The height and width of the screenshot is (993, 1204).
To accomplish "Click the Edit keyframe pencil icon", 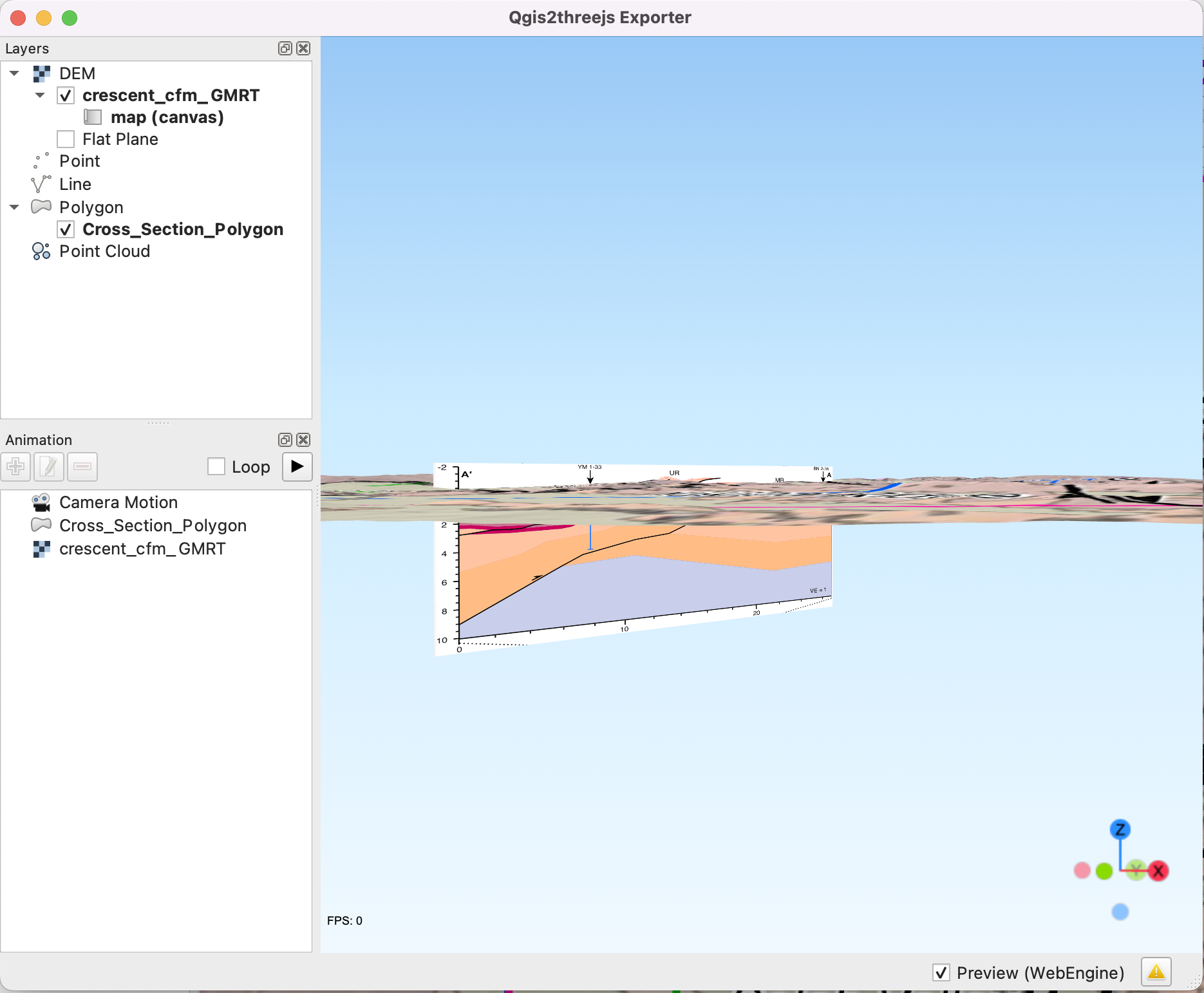I will pos(49,467).
